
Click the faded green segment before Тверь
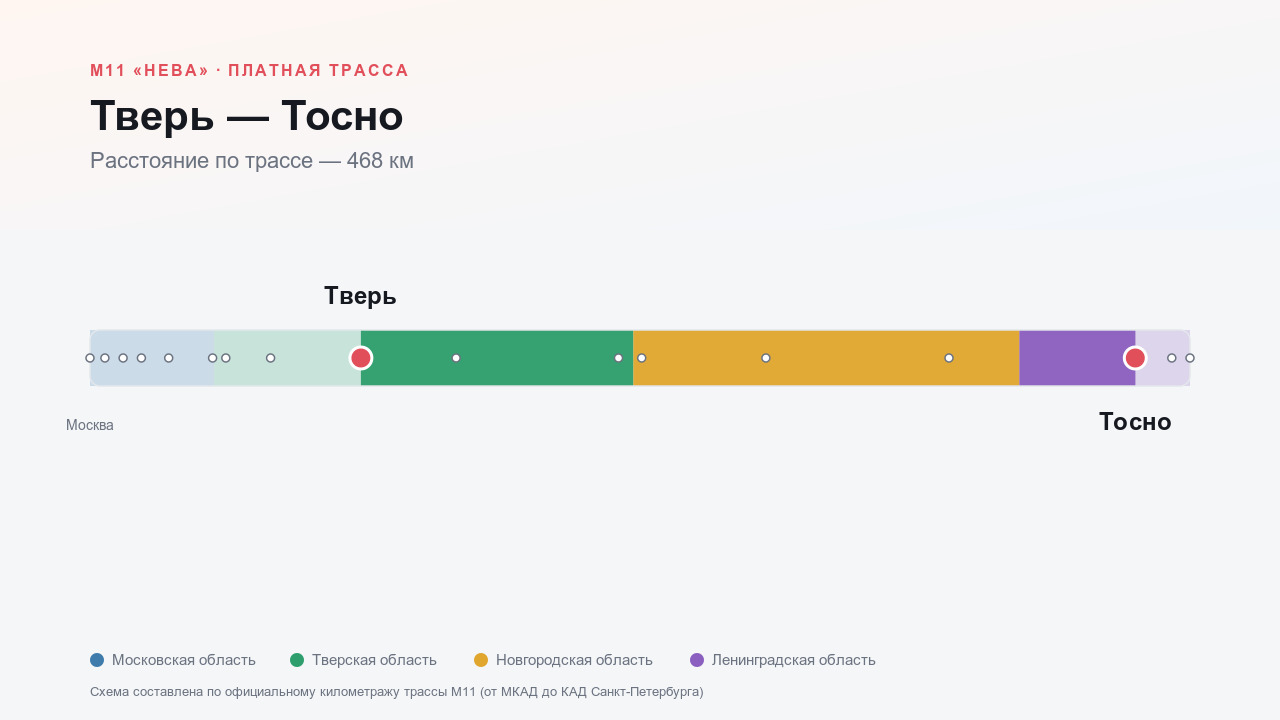pos(287,358)
